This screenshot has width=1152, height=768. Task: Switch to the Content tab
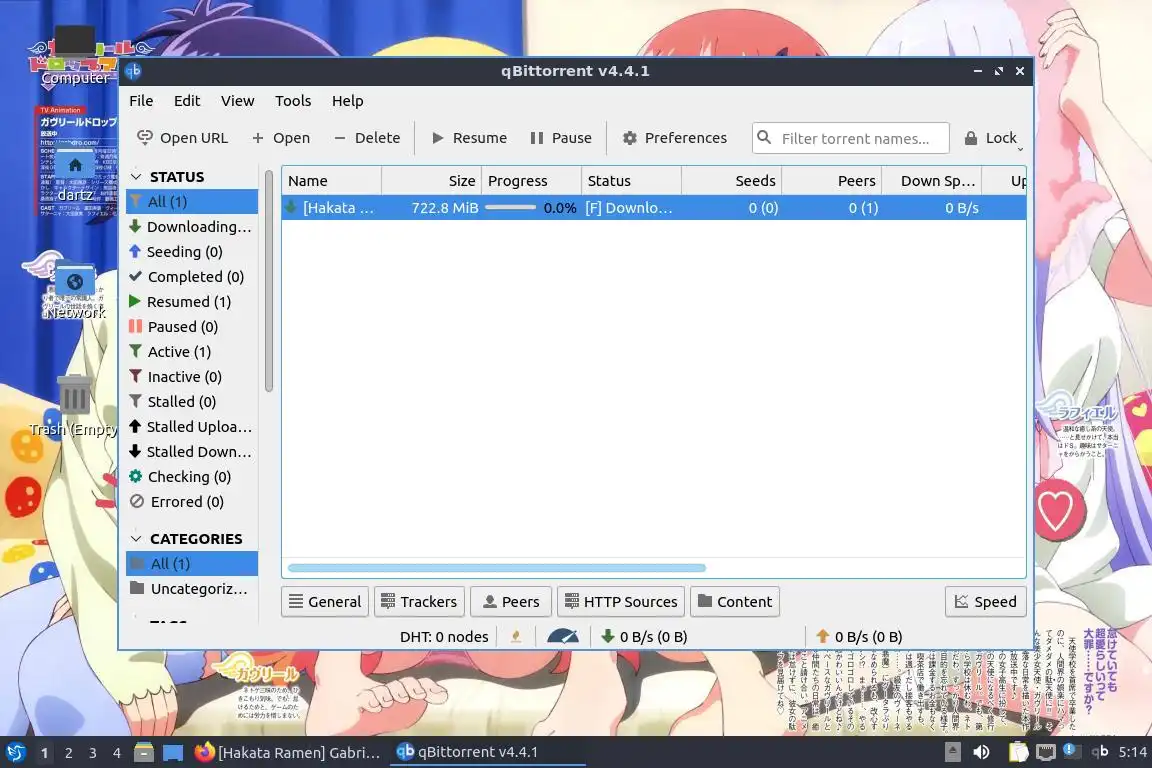coord(735,602)
